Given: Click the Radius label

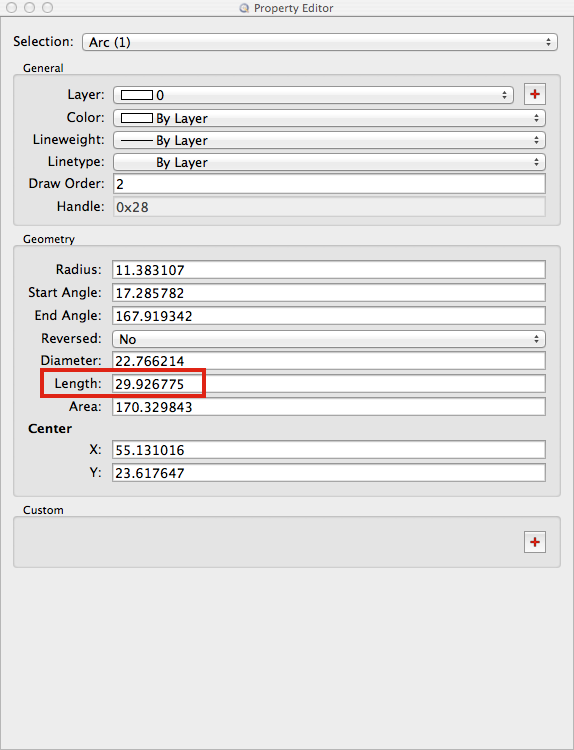Looking at the screenshot, I should 78,270.
